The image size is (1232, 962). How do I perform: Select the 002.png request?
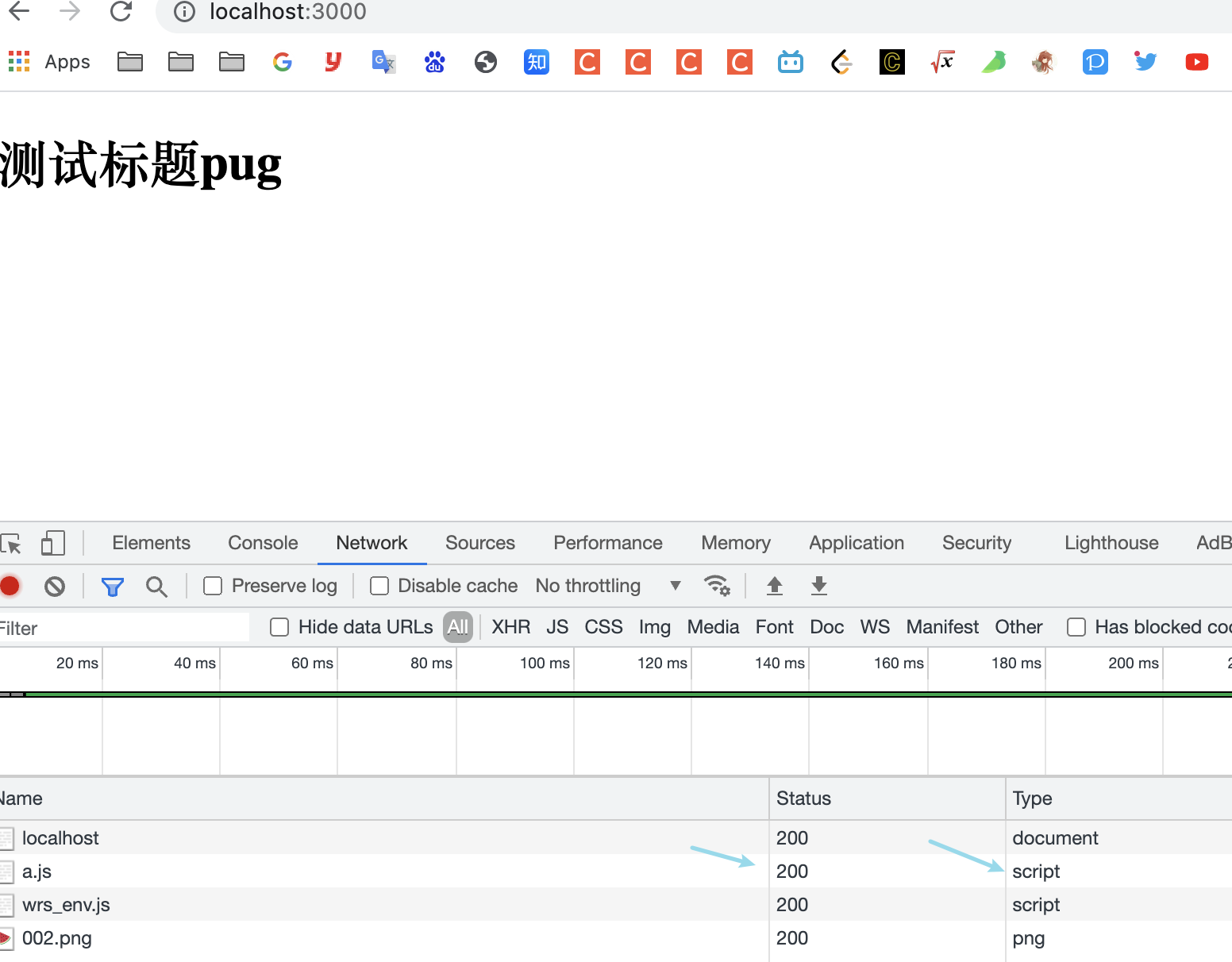pyautogui.click(x=616, y=938)
